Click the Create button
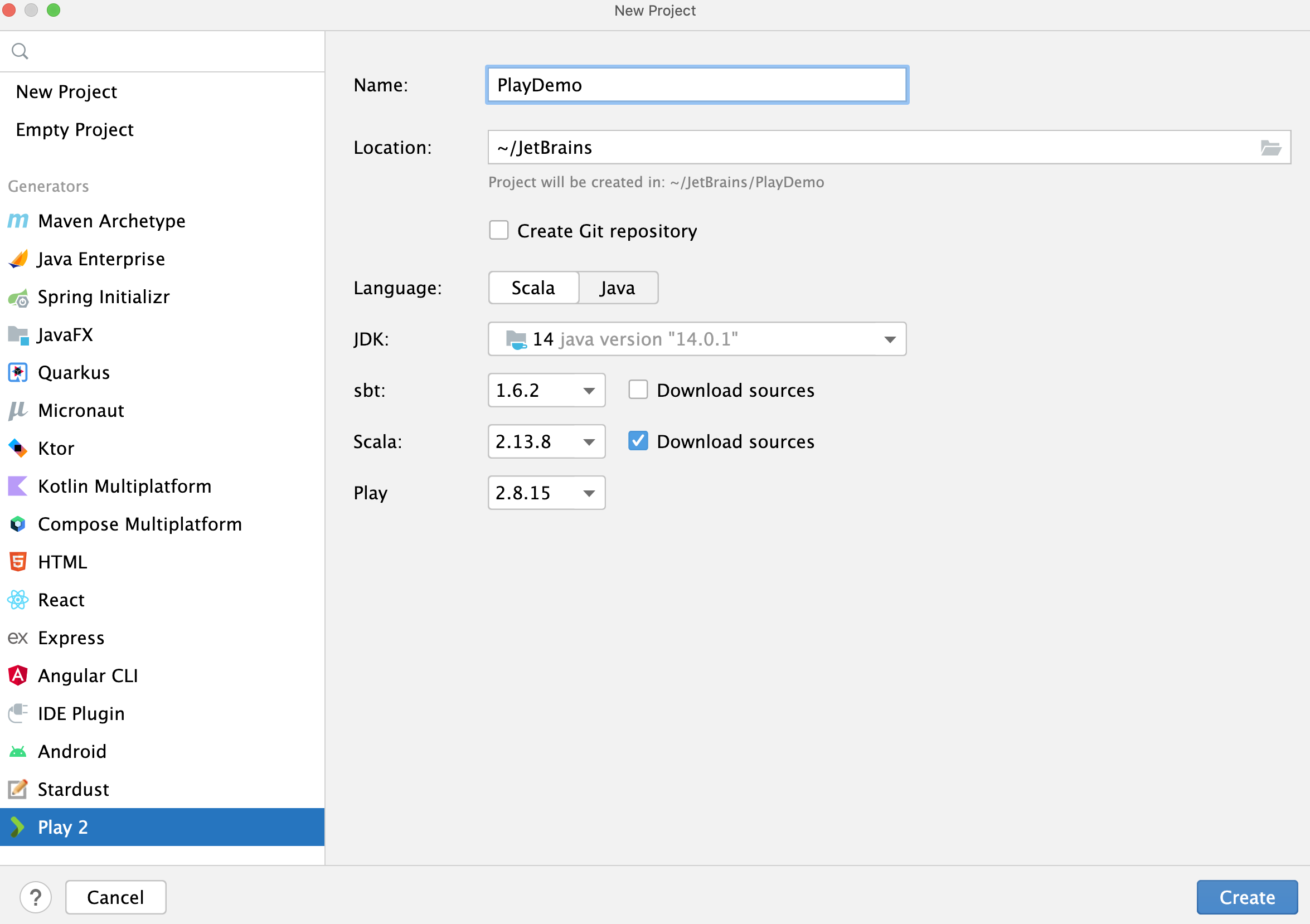 (1247, 897)
